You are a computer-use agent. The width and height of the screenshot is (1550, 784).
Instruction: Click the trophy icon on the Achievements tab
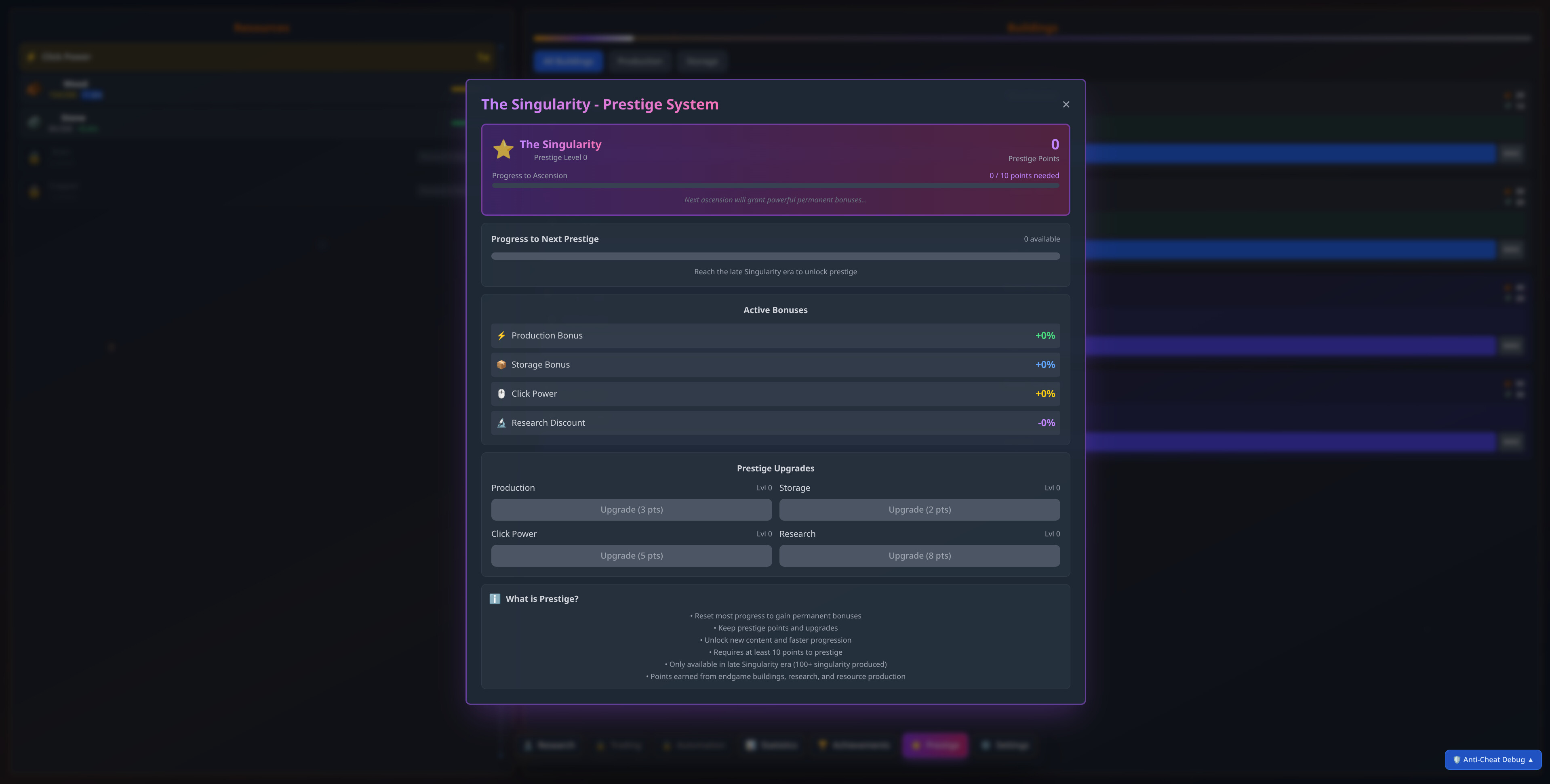pyautogui.click(x=823, y=745)
